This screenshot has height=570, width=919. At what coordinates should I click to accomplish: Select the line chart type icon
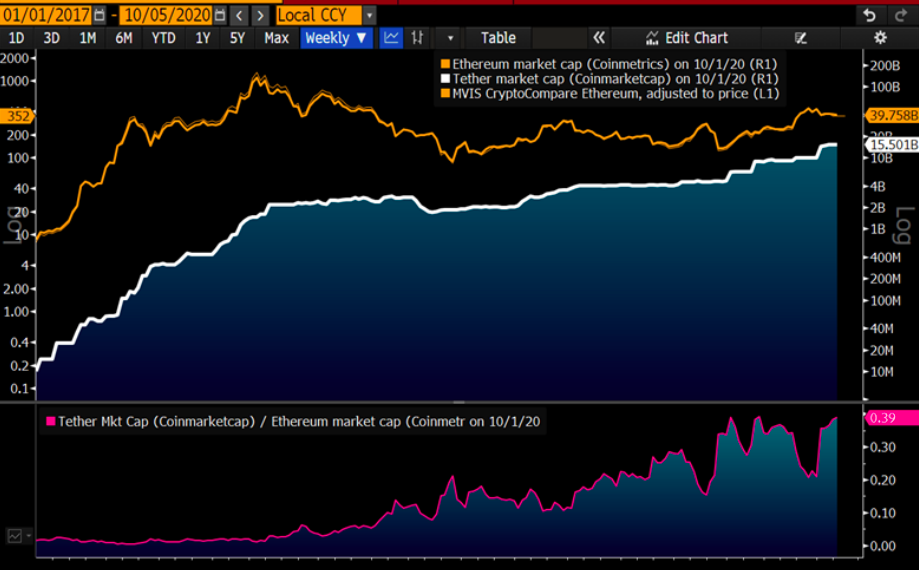(x=391, y=38)
